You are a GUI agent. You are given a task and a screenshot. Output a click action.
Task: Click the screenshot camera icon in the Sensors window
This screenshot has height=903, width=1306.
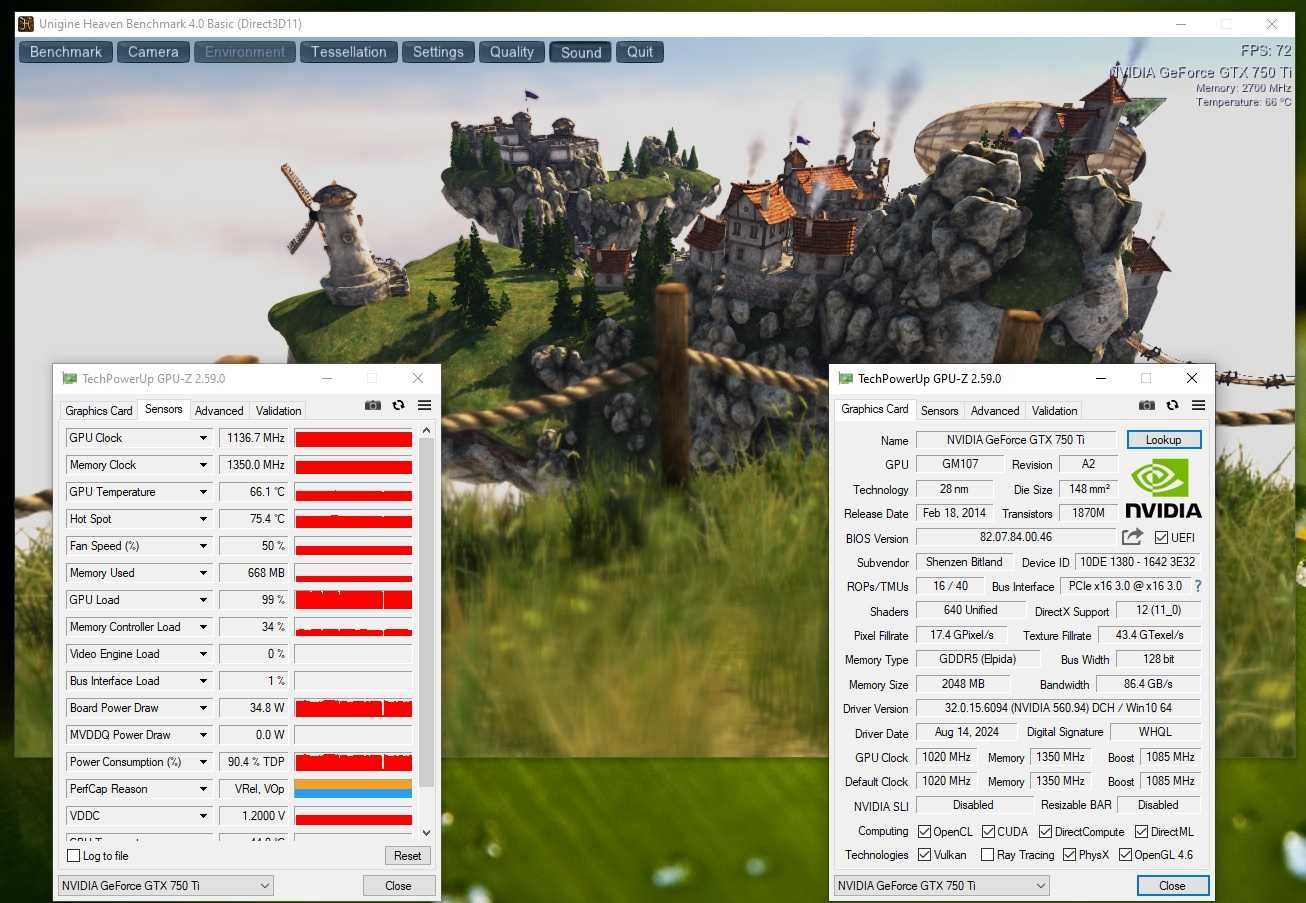[373, 405]
